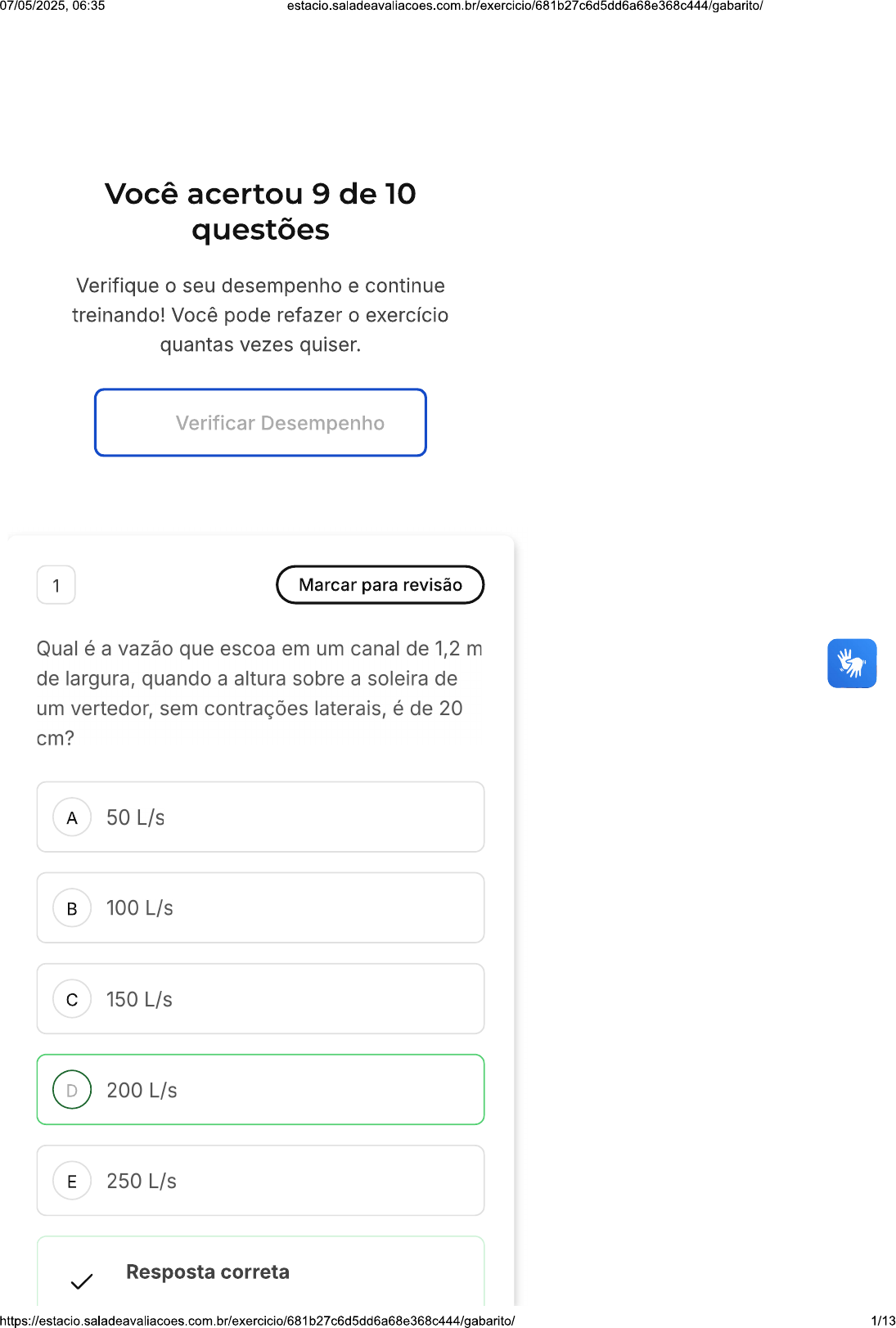Select the letter A option circle
This screenshot has width=896, height=1328.
[72, 817]
